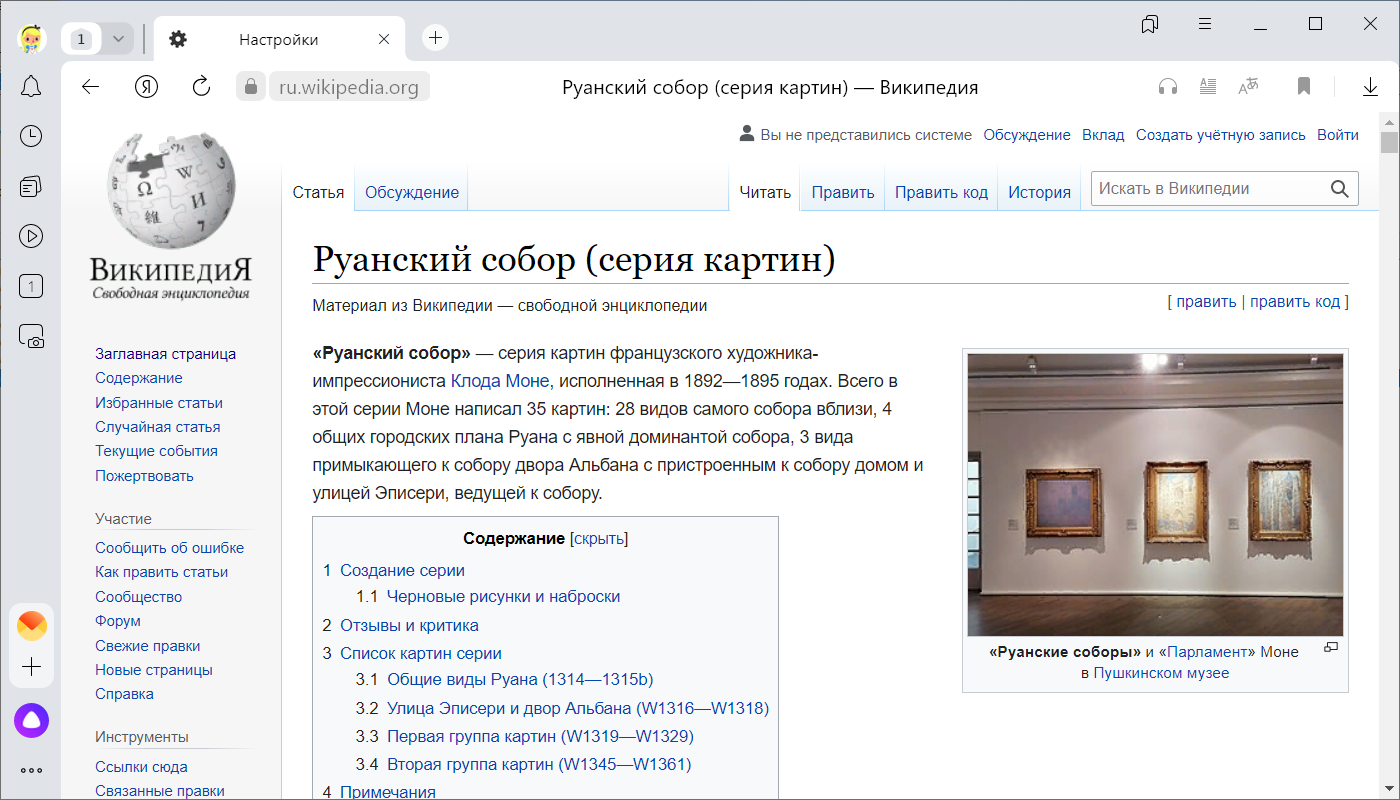Add an app to sidebar with plus
The image size is (1400, 800).
point(31,667)
